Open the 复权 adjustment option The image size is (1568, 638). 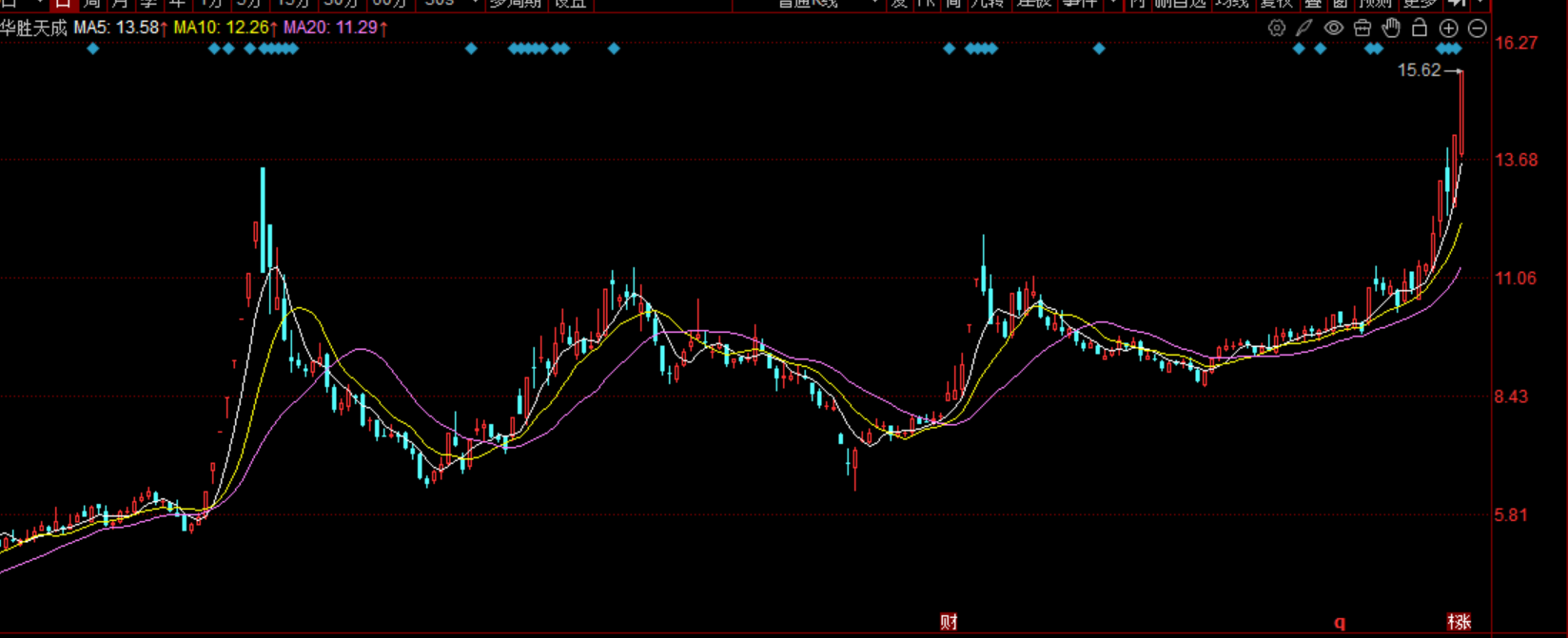point(1277,4)
